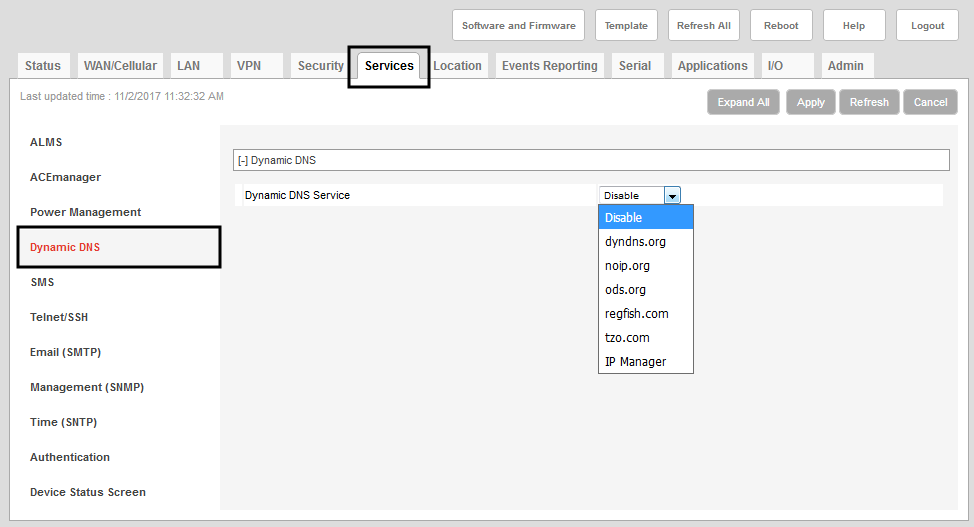Choose noip.org in the service list
Screen dimensions: 974x527
point(627,266)
